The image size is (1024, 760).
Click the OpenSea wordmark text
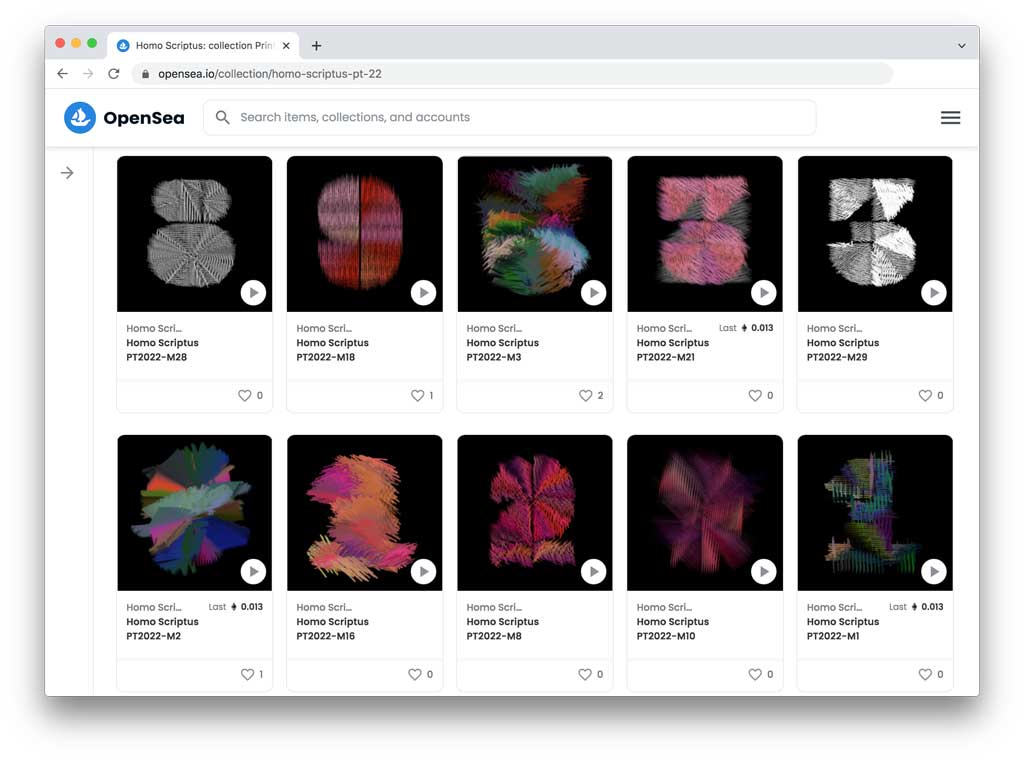pyautogui.click(x=144, y=118)
